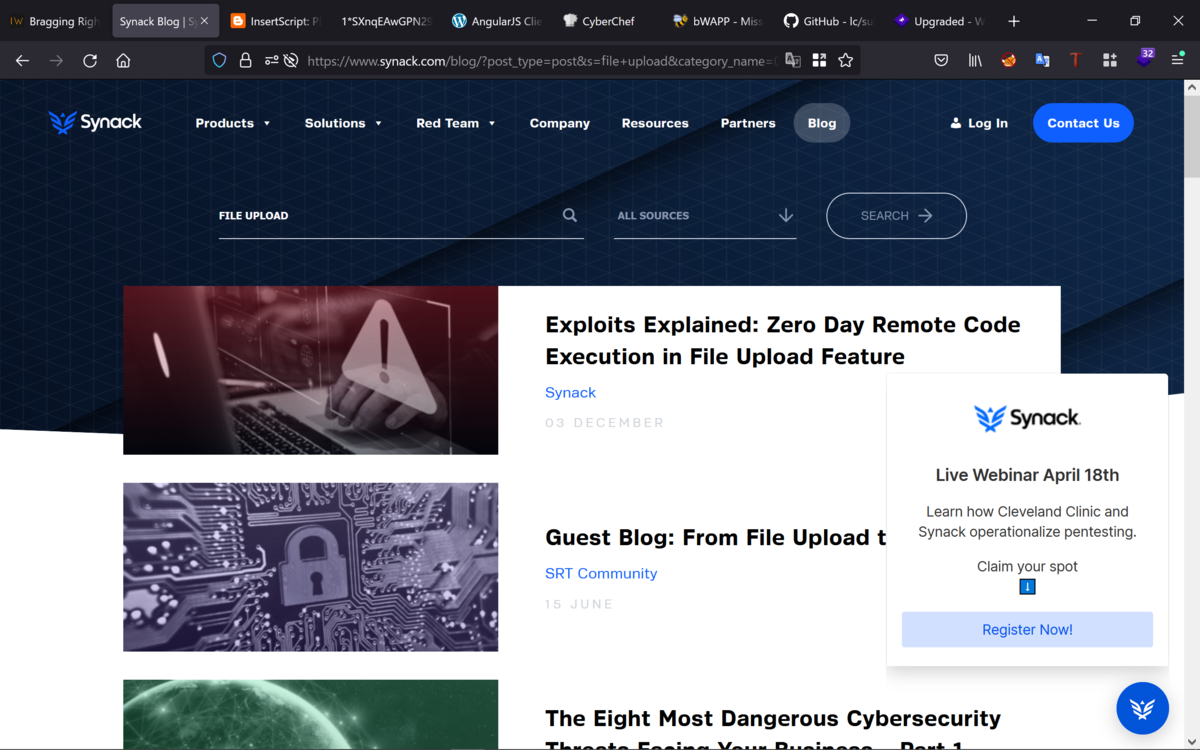
Task: Click the red circular extension icon
Action: [x=1009, y=61]
